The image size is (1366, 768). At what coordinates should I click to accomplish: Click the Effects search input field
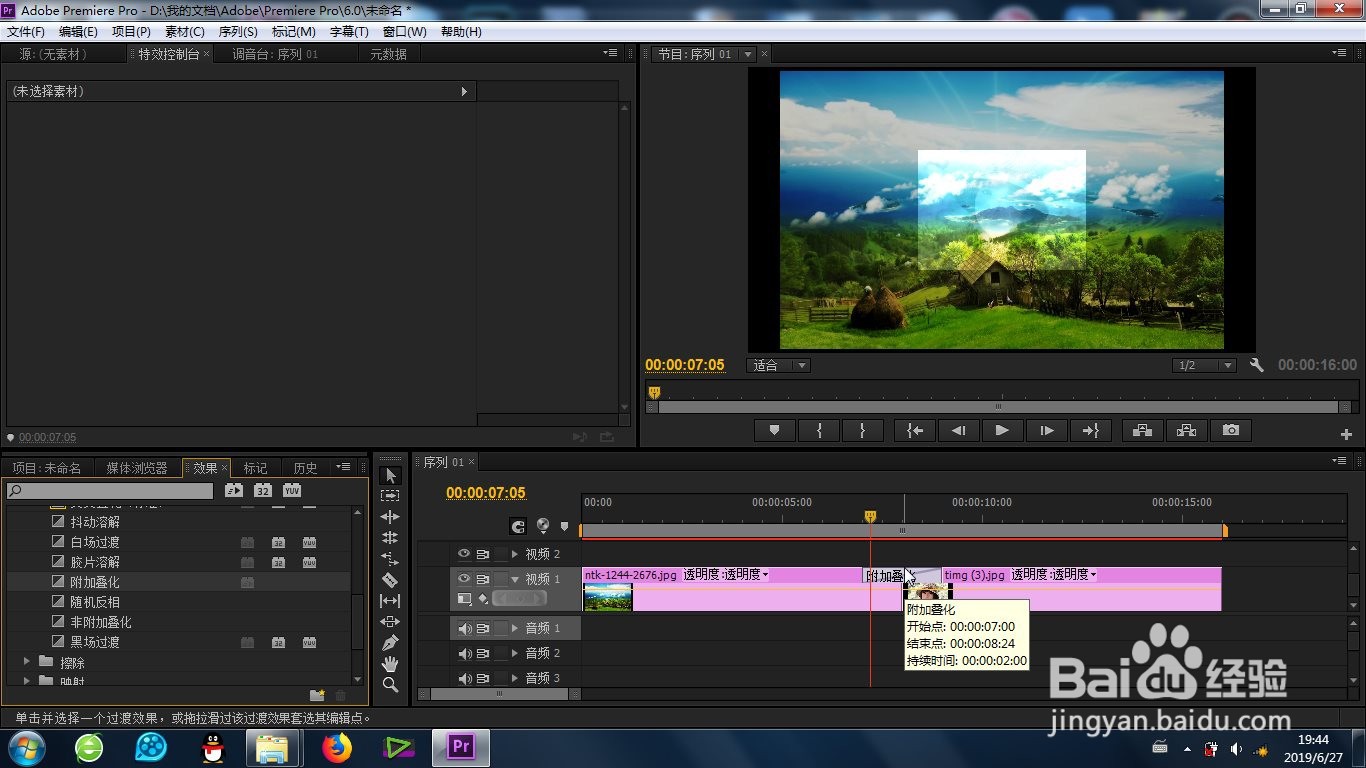(110, 491)
